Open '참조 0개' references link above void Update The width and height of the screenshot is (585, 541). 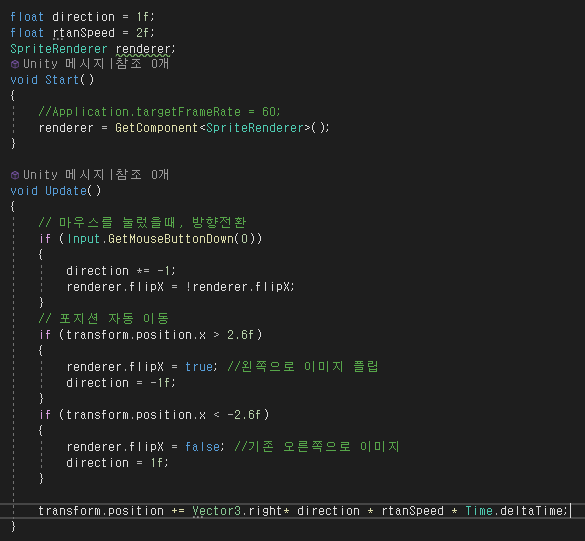(x=142, y=175)
